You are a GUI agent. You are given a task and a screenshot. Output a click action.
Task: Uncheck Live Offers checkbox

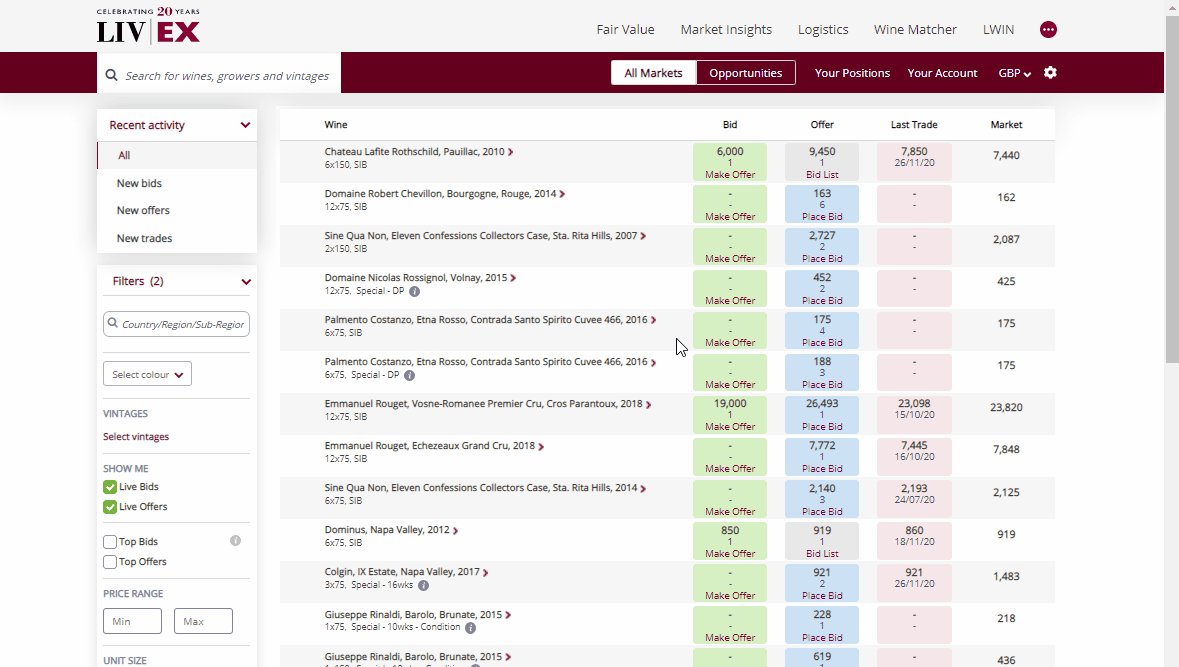pyautogui.click(x=110, y=507)
